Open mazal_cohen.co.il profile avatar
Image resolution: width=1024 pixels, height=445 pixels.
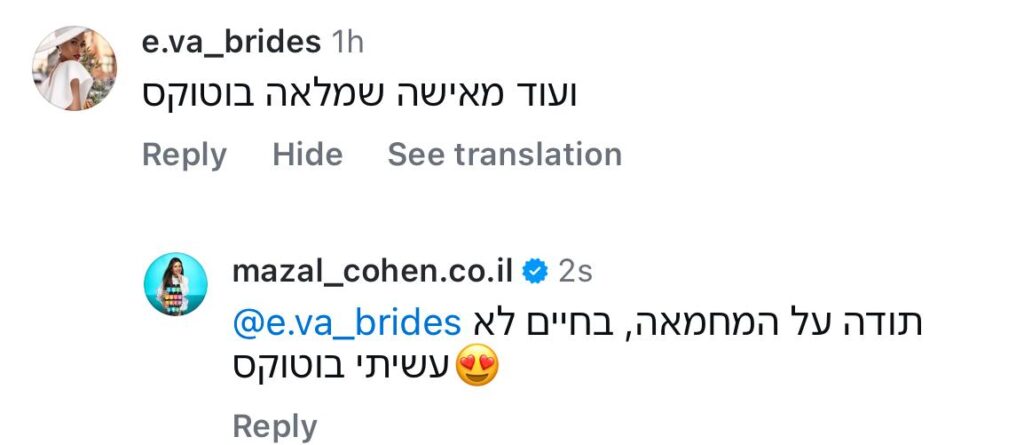tap(174, 284)
